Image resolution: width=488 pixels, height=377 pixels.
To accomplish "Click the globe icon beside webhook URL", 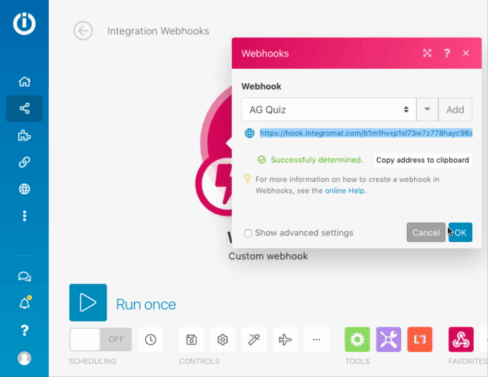I will point(249,133).
